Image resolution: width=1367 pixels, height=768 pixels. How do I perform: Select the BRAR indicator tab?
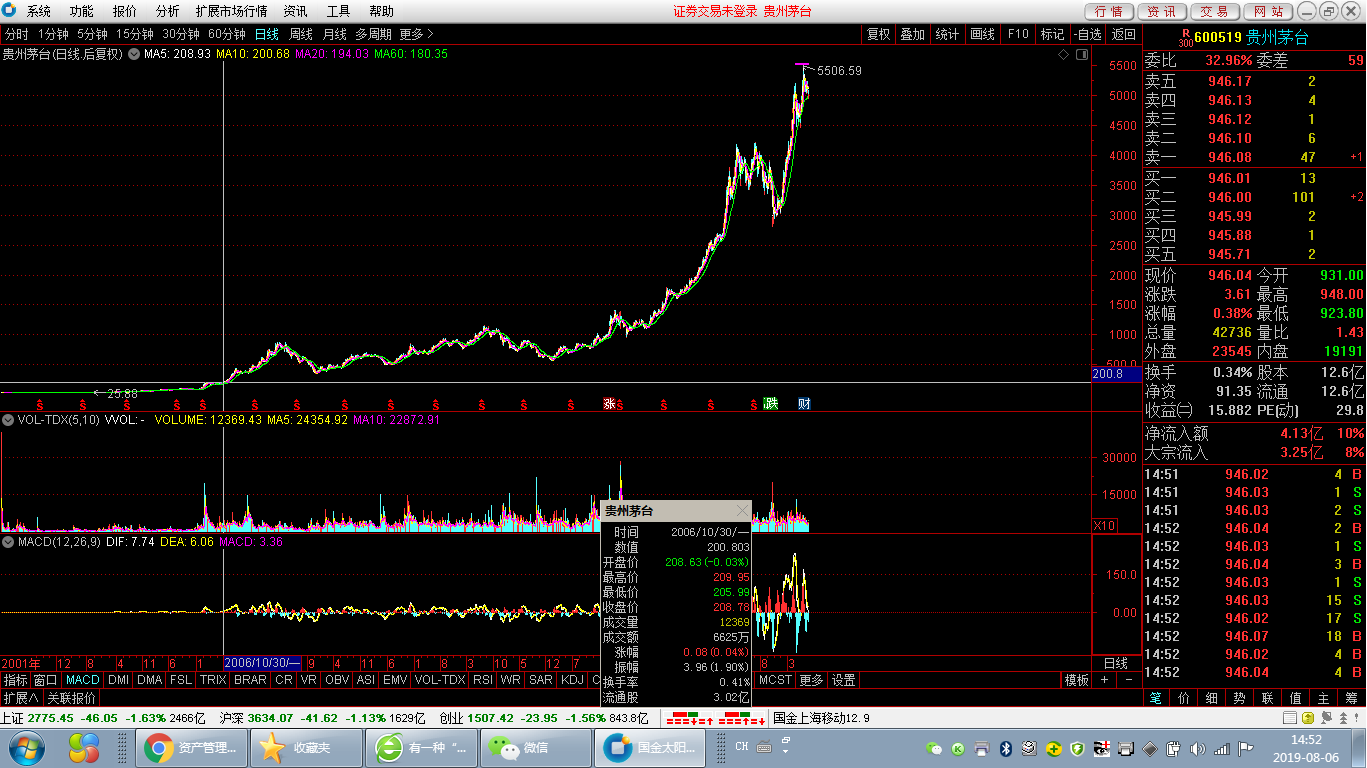click(x=250, y=680)
